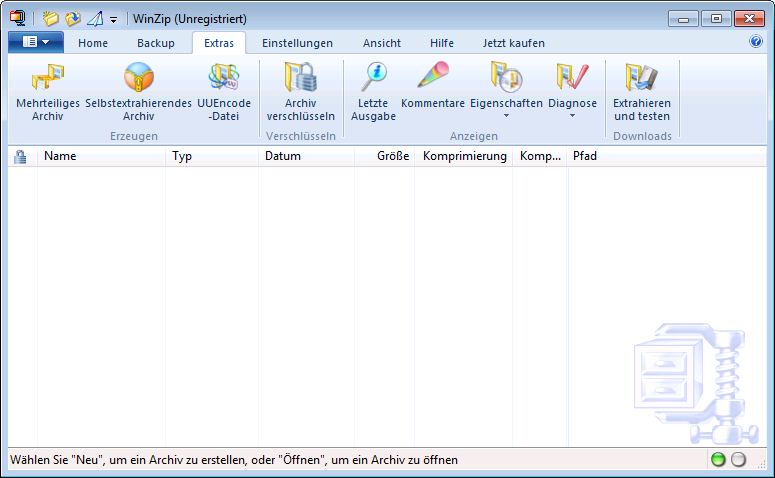
Task: Open Letzte Ausgabe viewer
Action: point(373,92)
